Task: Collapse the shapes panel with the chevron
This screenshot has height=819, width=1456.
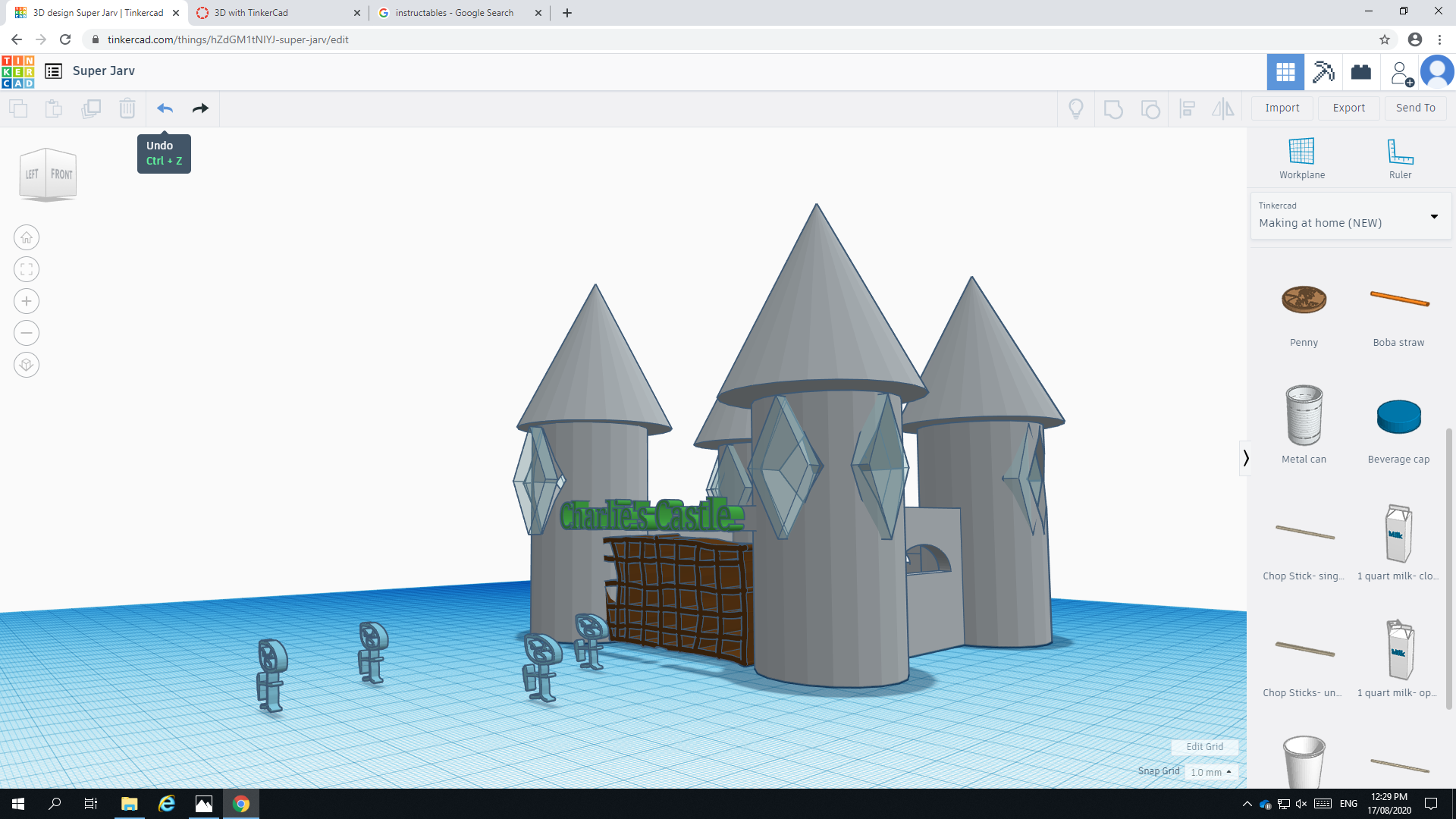Action: click(x=1245, y=458)
